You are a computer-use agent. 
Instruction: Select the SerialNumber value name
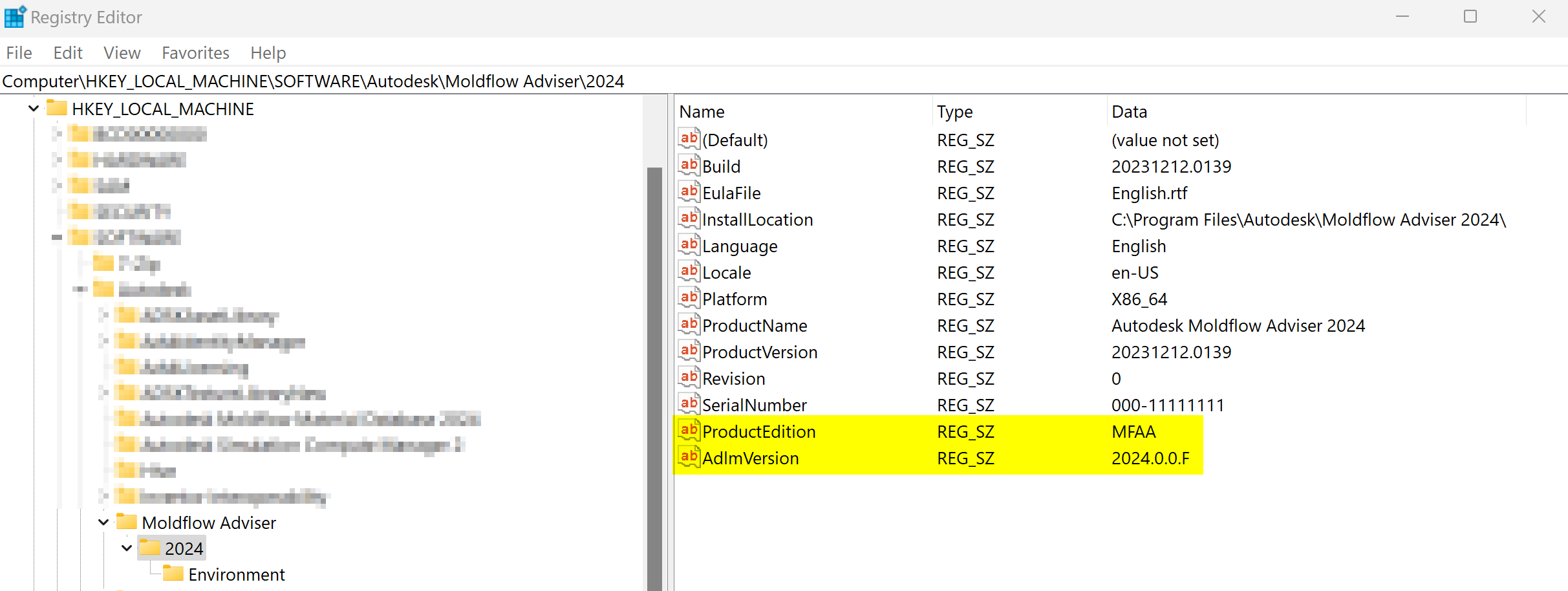tap(755, 405)
